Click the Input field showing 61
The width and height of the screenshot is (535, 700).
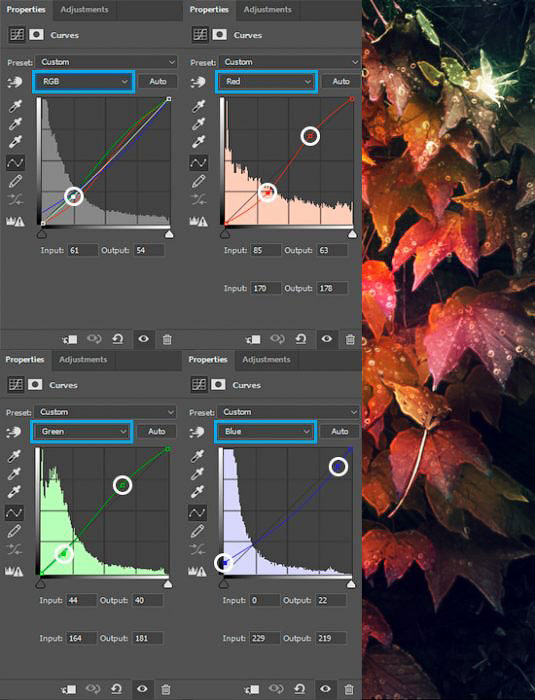point(83,250)
